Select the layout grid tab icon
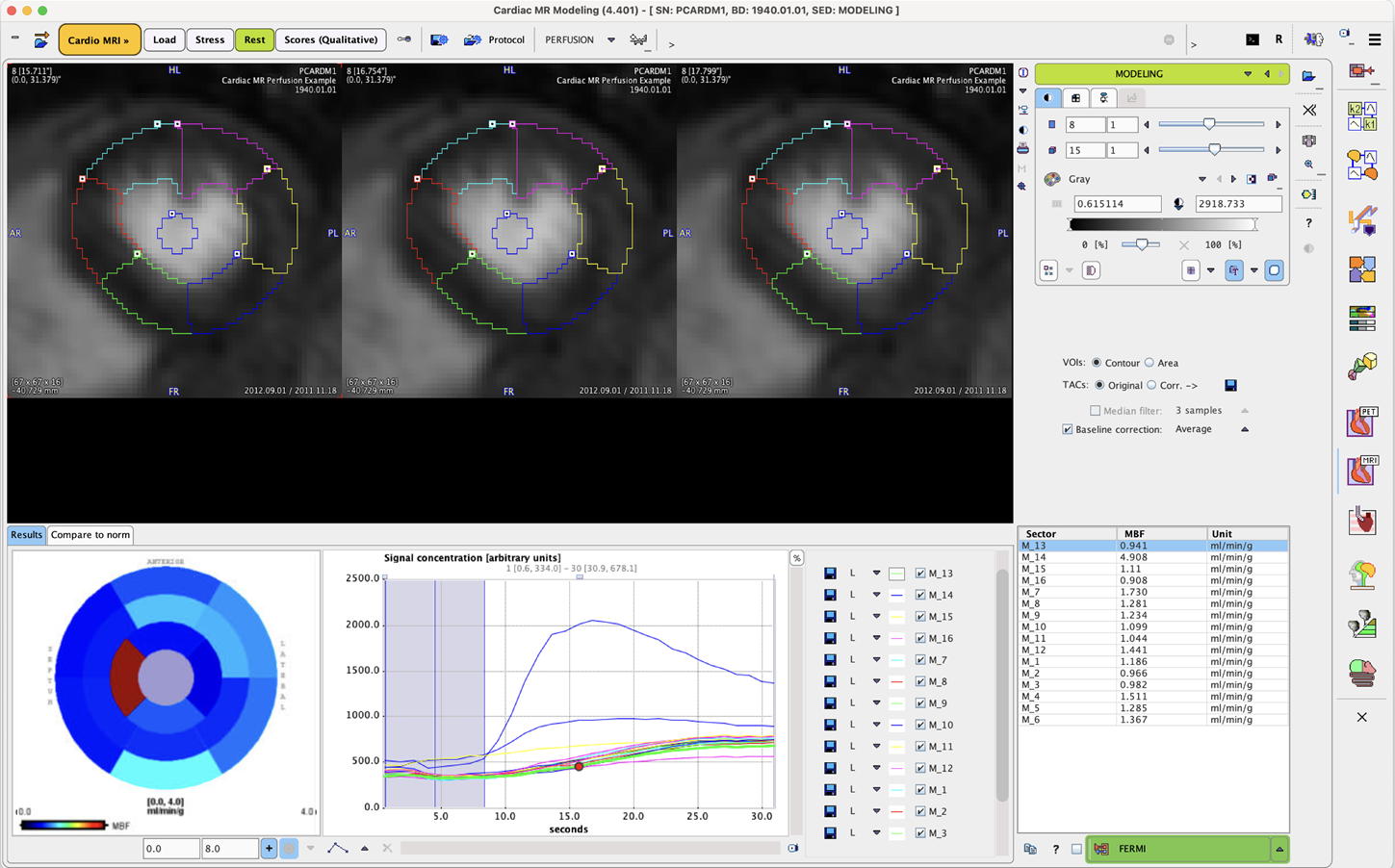 tap(1075, 98)
